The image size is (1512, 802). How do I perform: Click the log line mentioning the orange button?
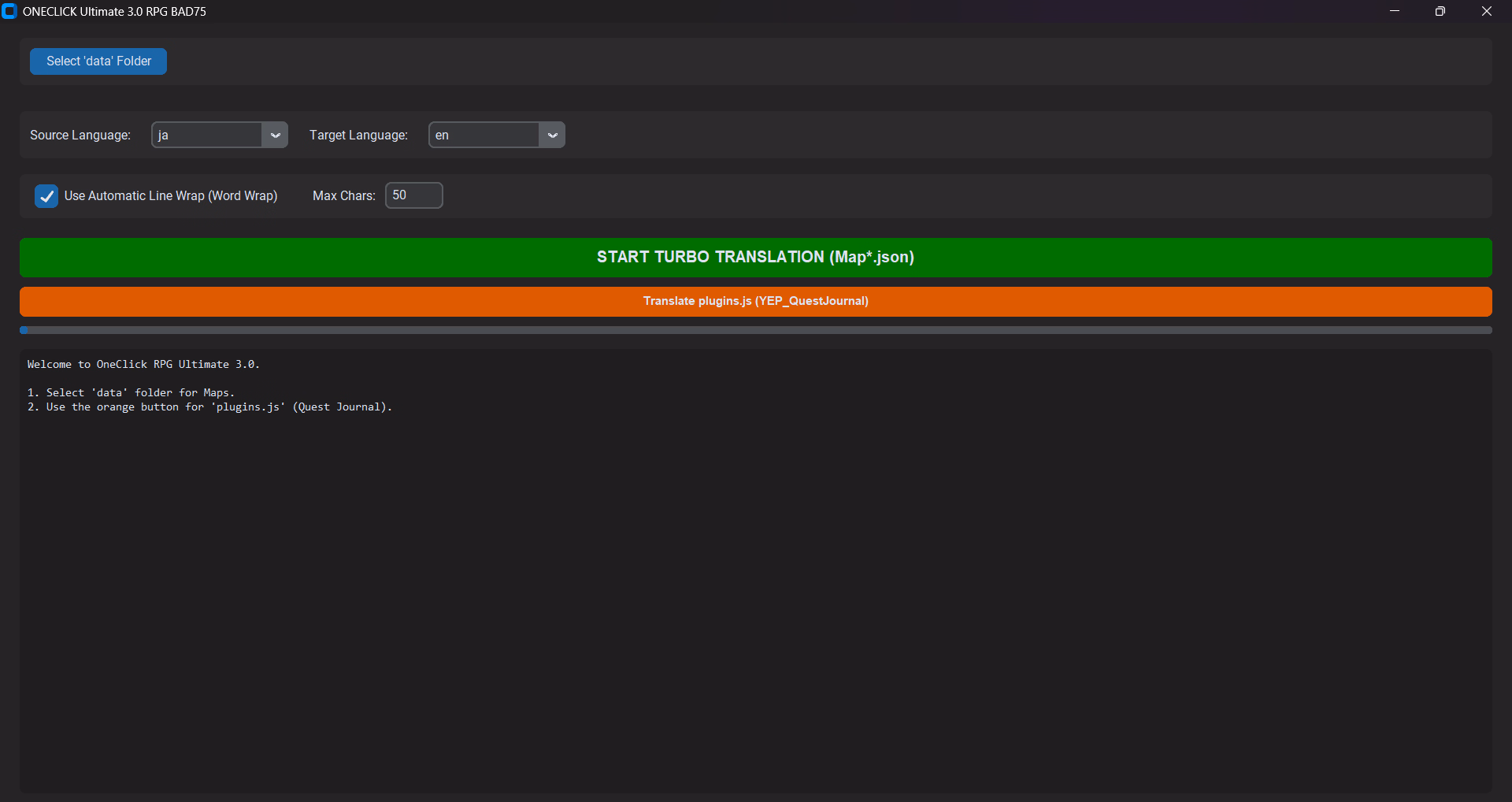pos(209,407)
